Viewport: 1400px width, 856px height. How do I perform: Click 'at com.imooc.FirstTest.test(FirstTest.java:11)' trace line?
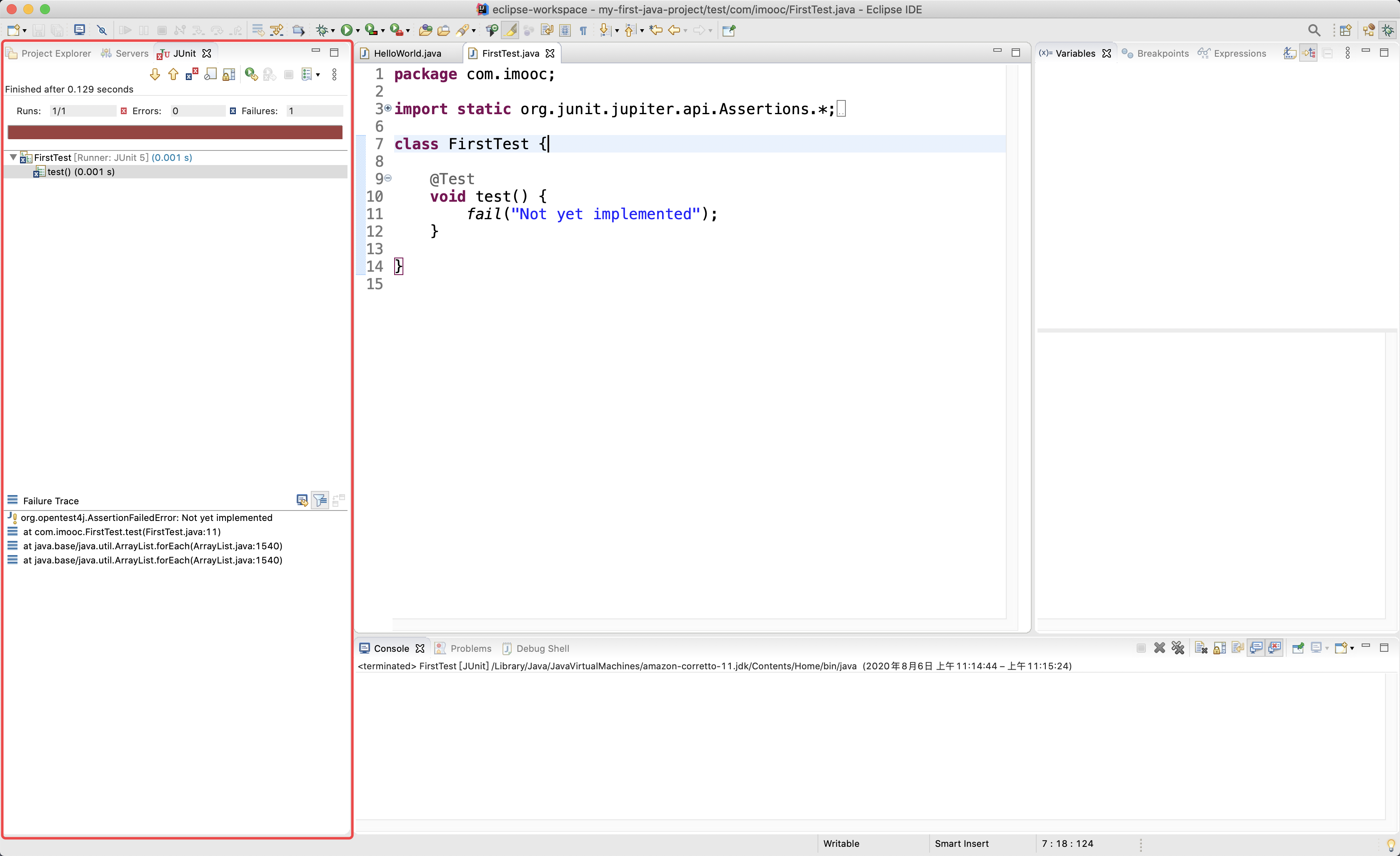coord(122,531)
